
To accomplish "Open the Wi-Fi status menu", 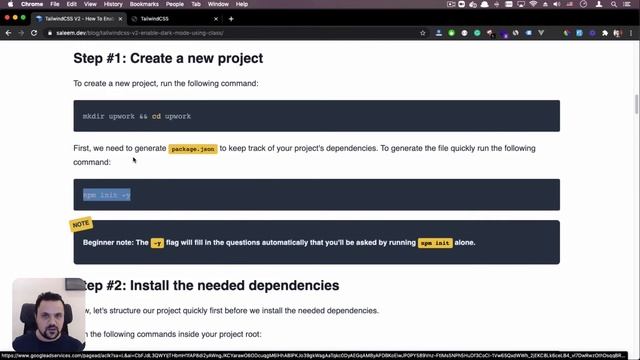I will [x=533, y=4].
